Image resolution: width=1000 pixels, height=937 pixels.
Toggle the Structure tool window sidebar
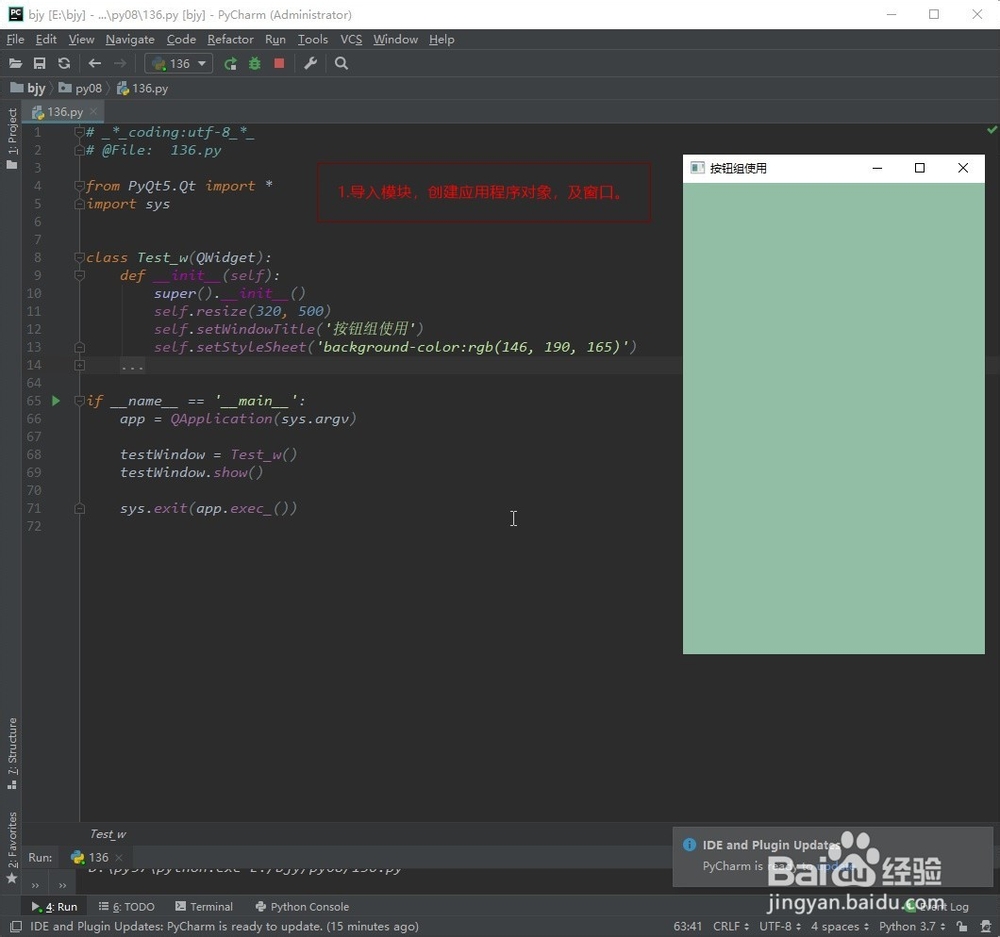pyautogui.click(x=11, y=753)
